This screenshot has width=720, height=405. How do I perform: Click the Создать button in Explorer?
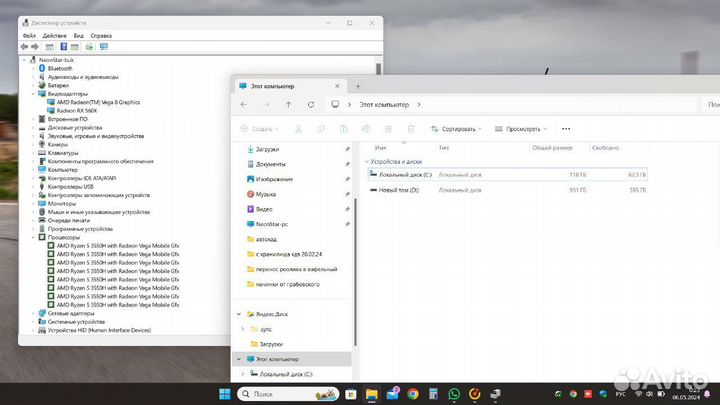[x=259, y=129]
